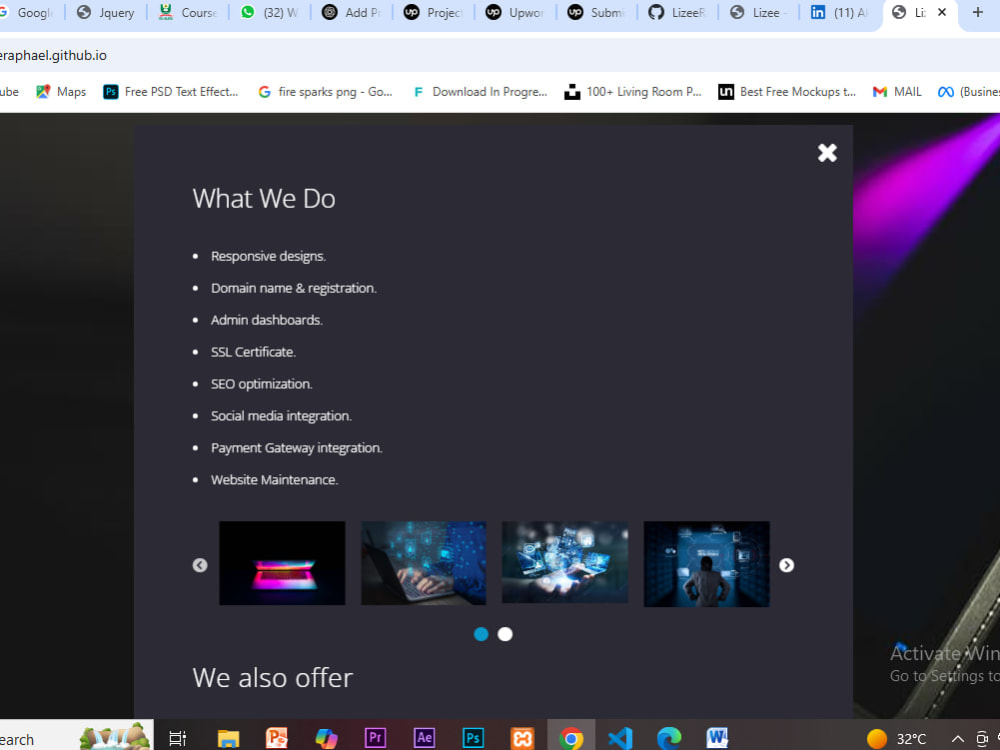The image size is (1000, 750).
Task: Open Free PSD Text Effect bookmark
Action: click(171, 92)
